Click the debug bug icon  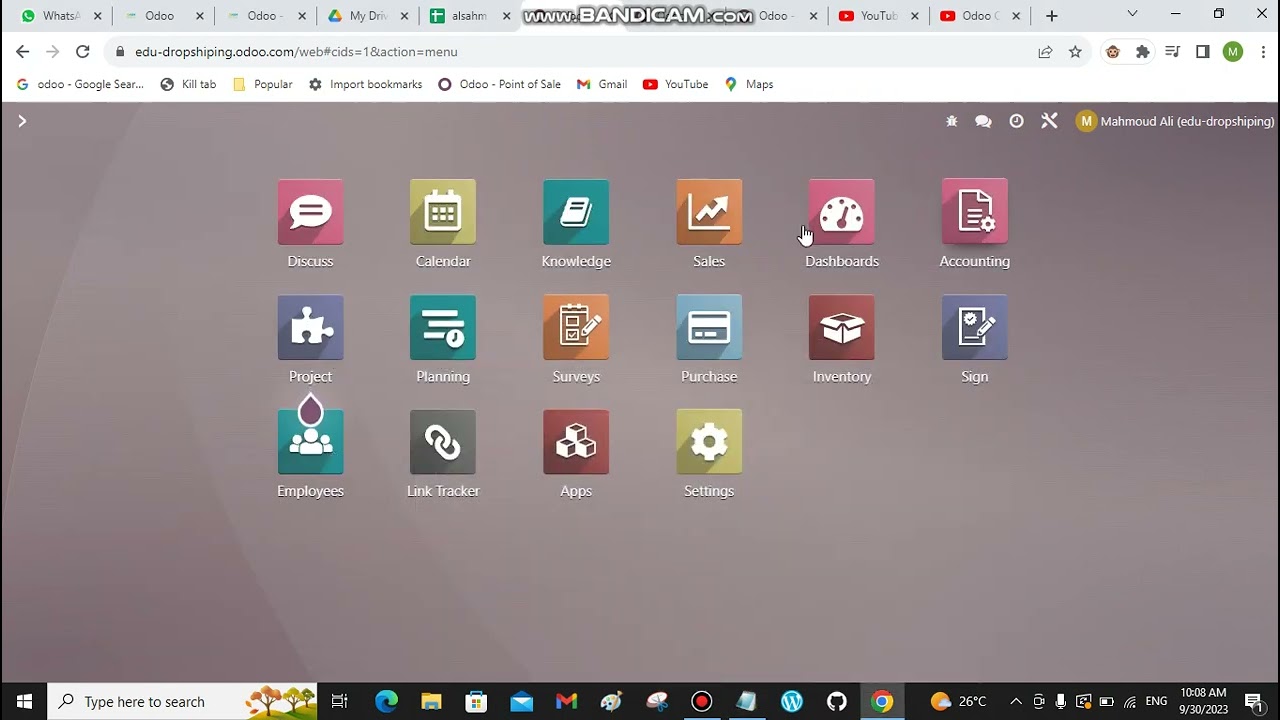coord(951,121)
